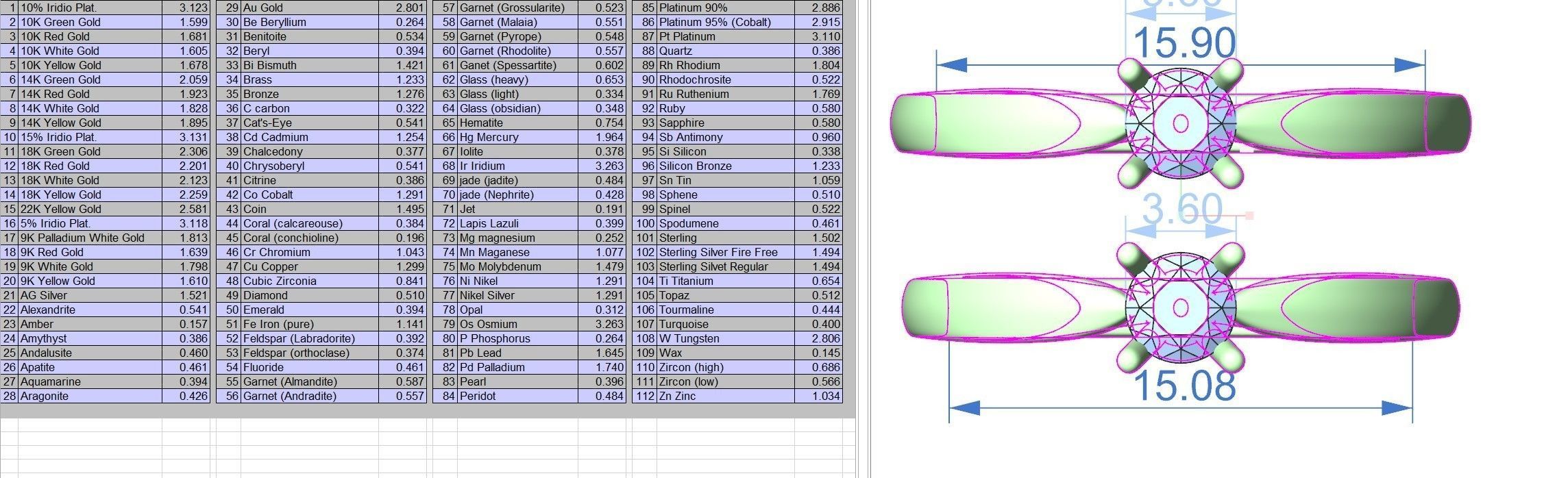Image resolution: width=1568 pixels, height=478 pixels.
Task: Click the 'Pd Palladium' cell
Action: 518,367
